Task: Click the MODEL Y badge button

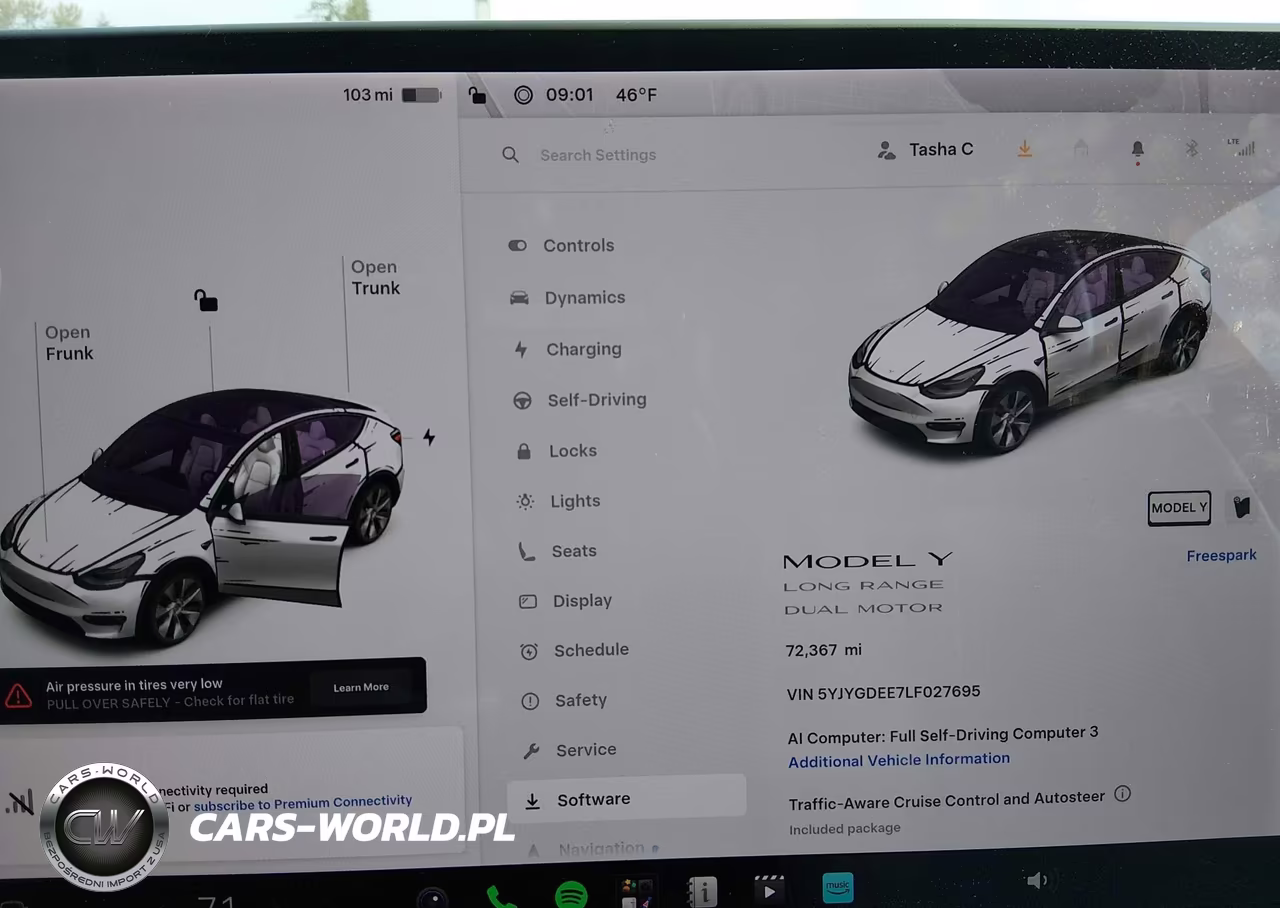Action: pos(1179,508)
